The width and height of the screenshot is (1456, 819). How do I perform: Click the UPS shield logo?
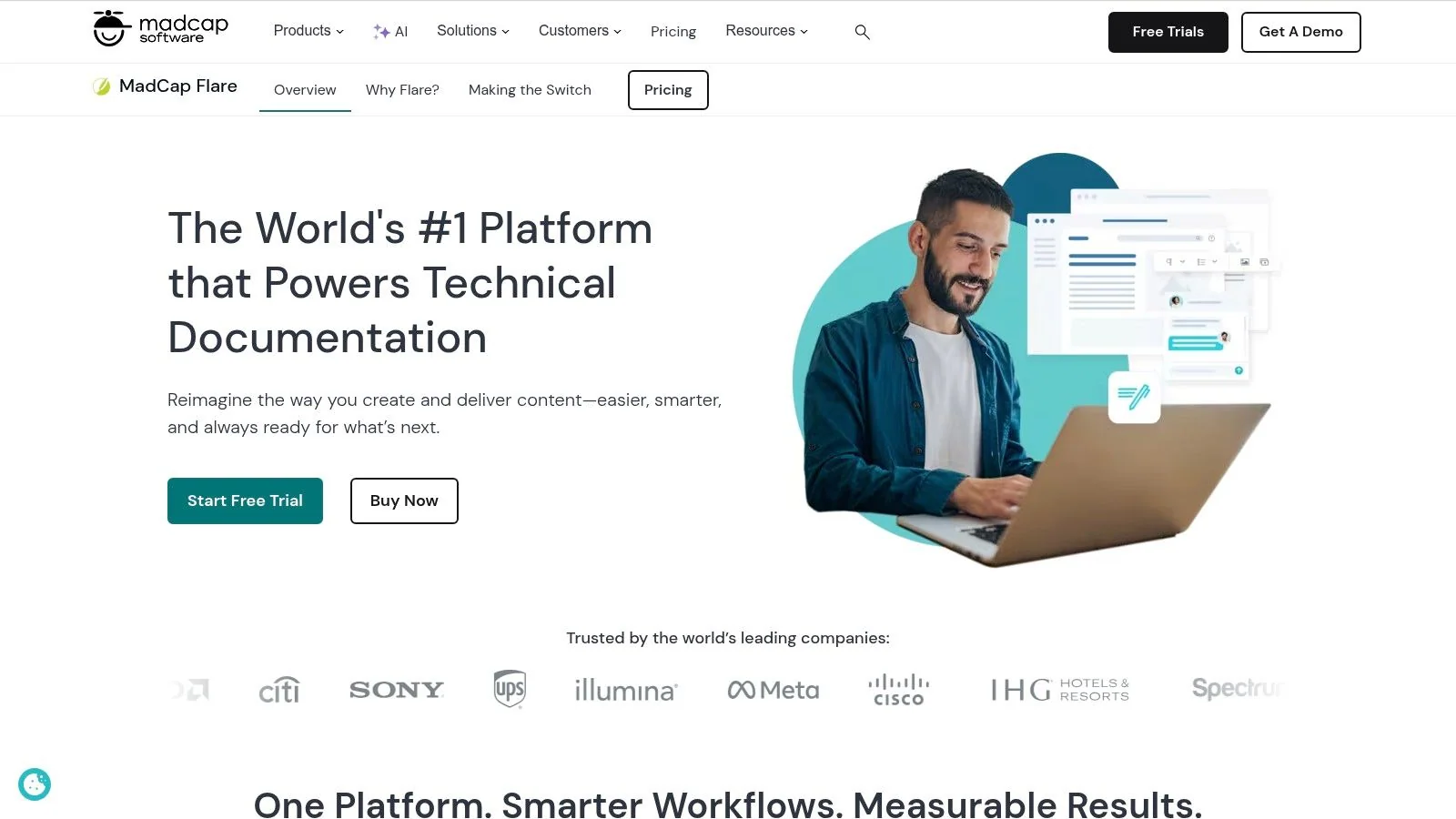[510, 689]
